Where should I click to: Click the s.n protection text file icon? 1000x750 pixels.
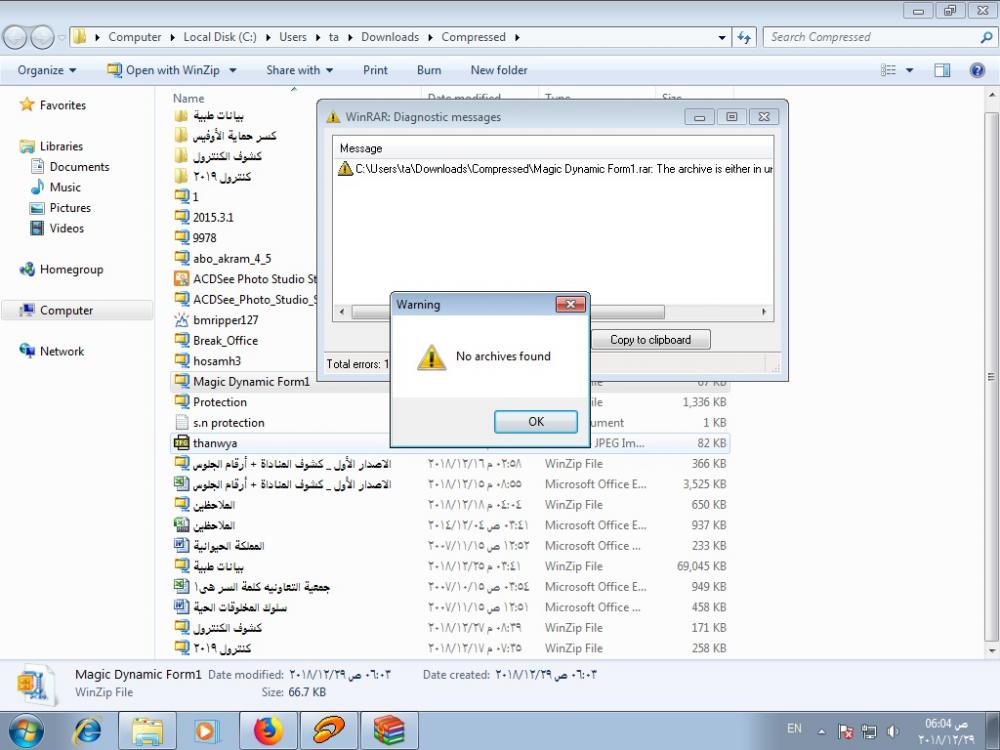182,422
